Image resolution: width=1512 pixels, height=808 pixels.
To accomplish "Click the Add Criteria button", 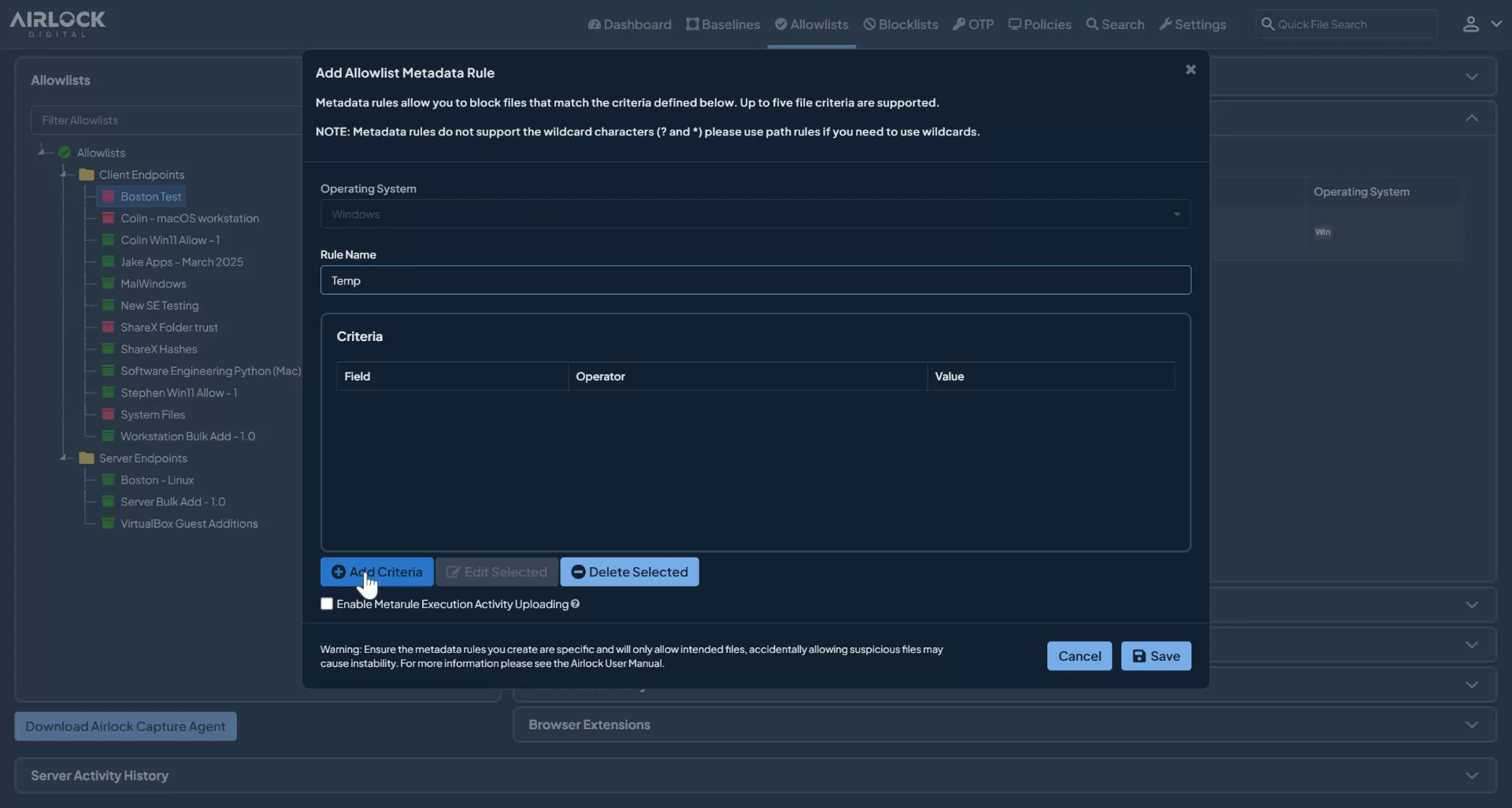I will click(376, 572).
